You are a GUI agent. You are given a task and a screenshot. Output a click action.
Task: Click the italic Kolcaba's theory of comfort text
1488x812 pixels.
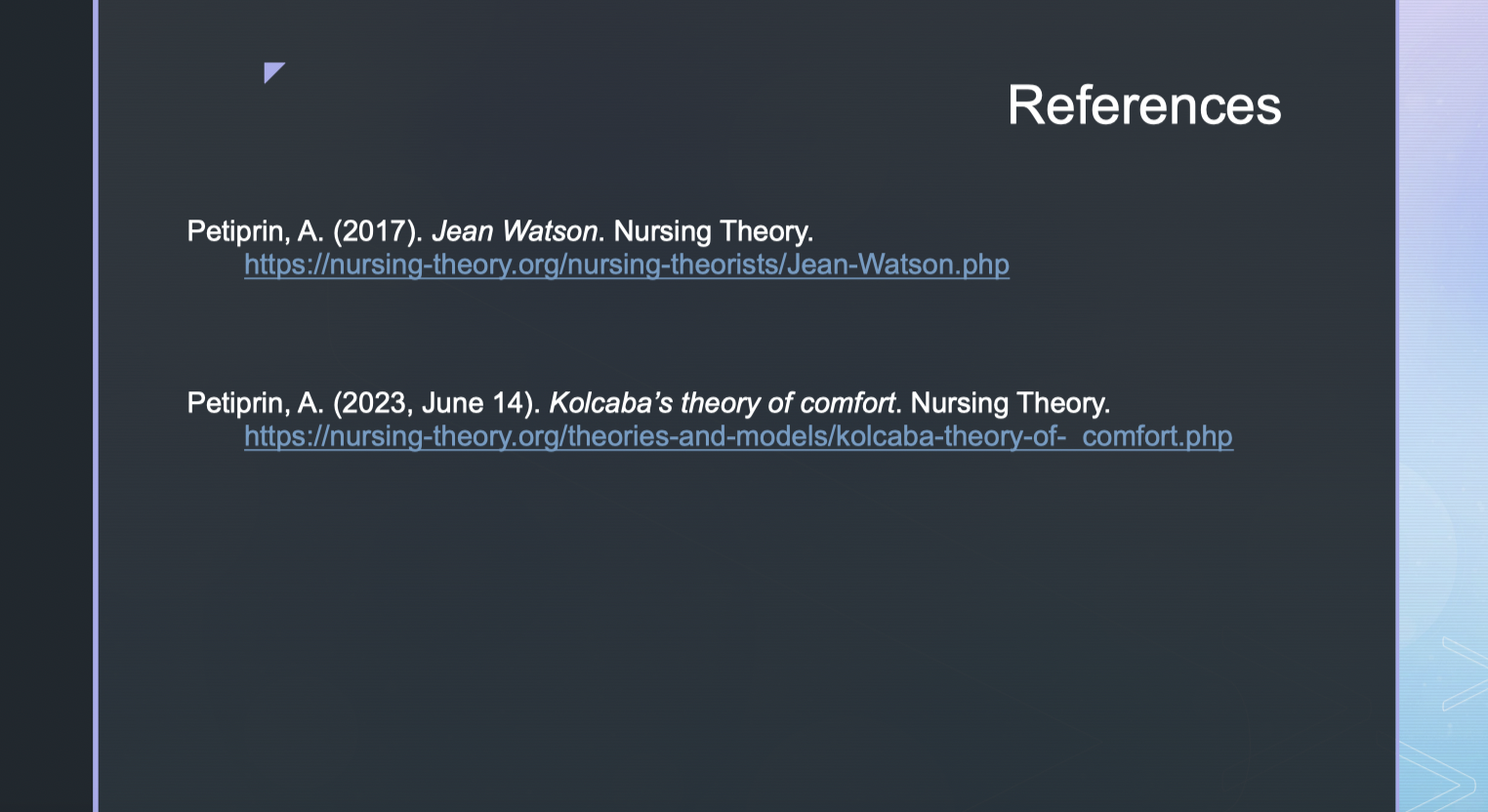tap(722, 403)
